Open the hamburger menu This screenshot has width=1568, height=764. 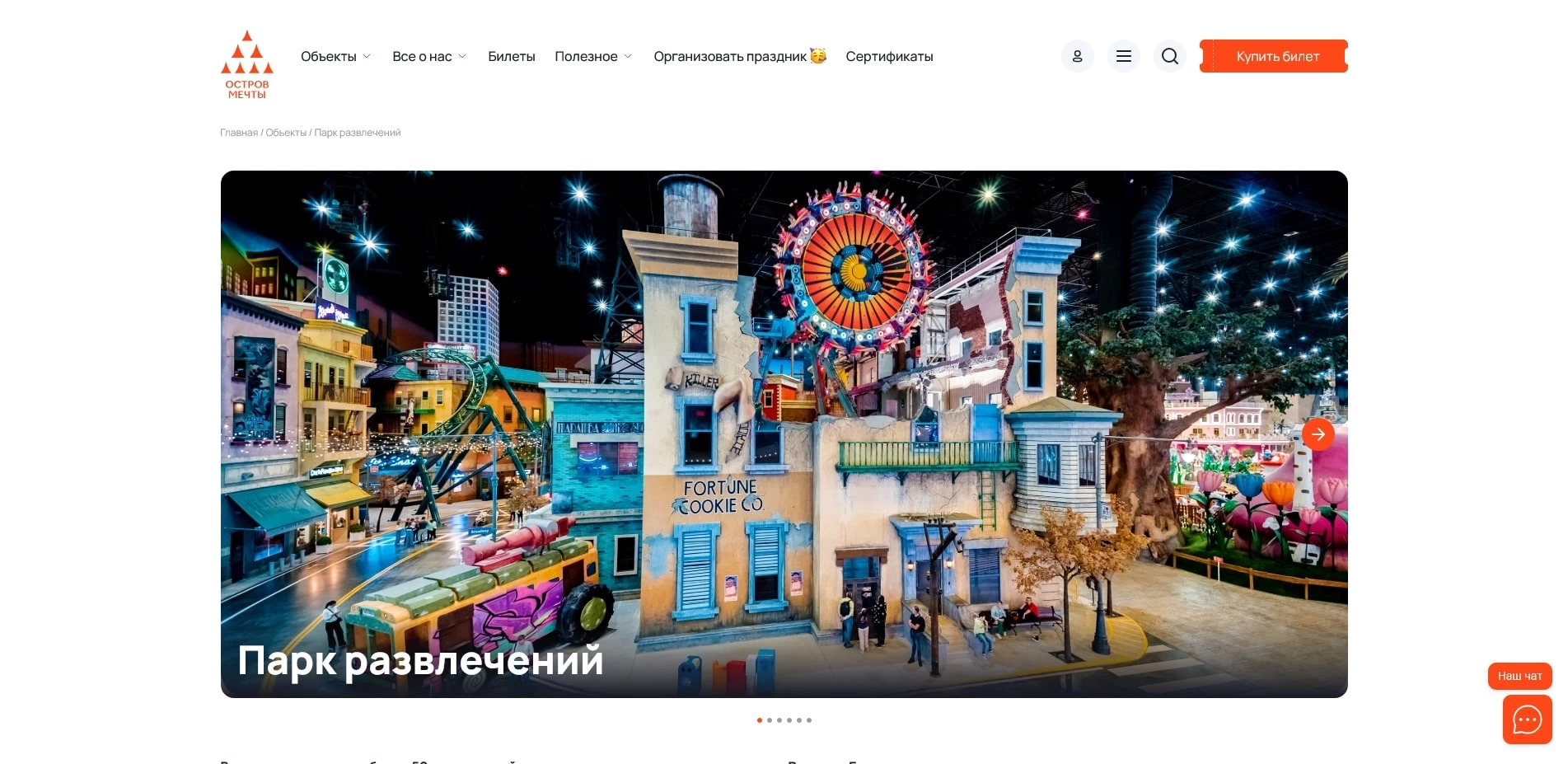[x=1123, y=55]
